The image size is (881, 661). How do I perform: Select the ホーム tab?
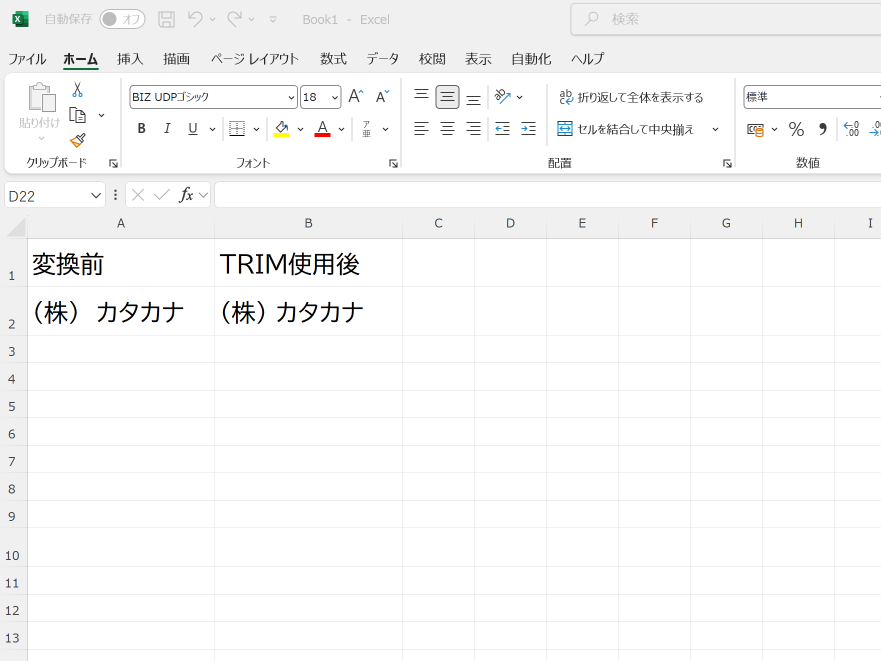tap(80, 59)
